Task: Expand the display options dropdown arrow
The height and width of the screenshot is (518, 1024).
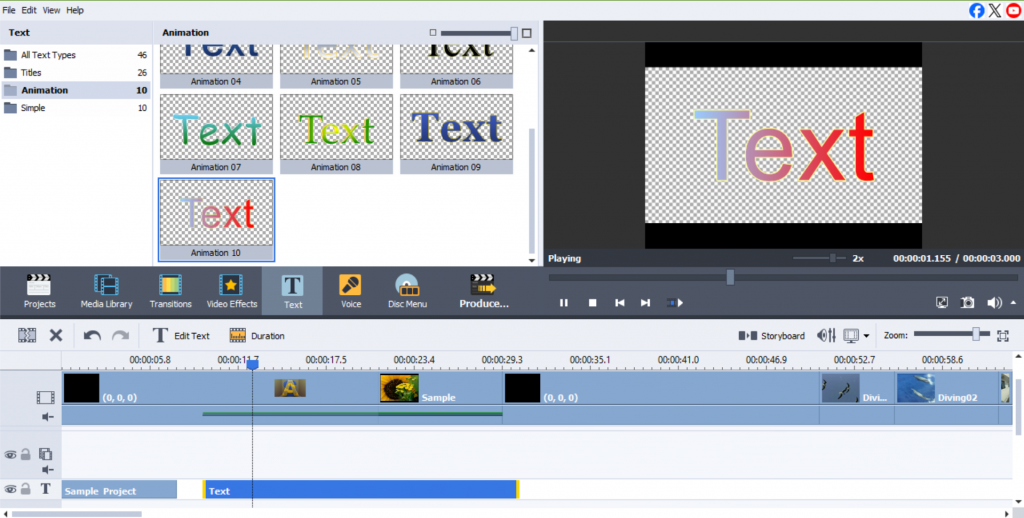Action: 866,336
